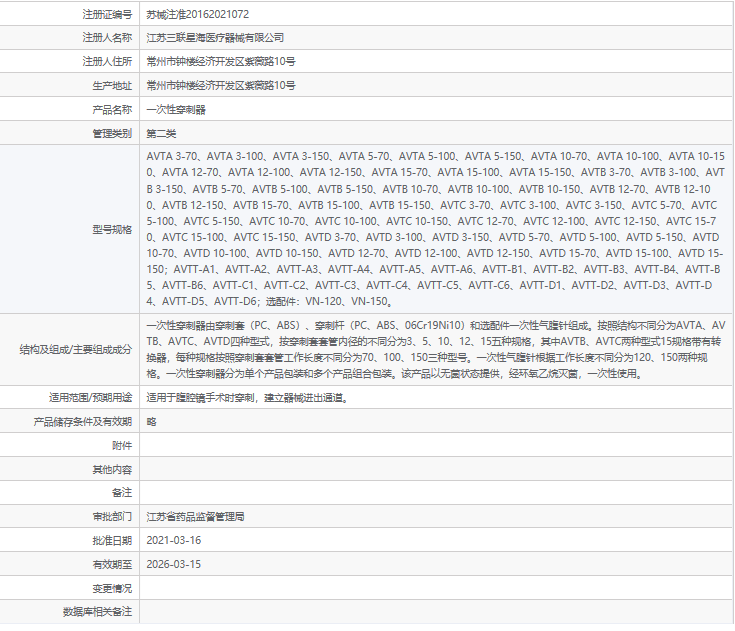Click the 结构及组成/主要组成成分 label
Viewport: 735px width, 631px height.
(76, 350)
